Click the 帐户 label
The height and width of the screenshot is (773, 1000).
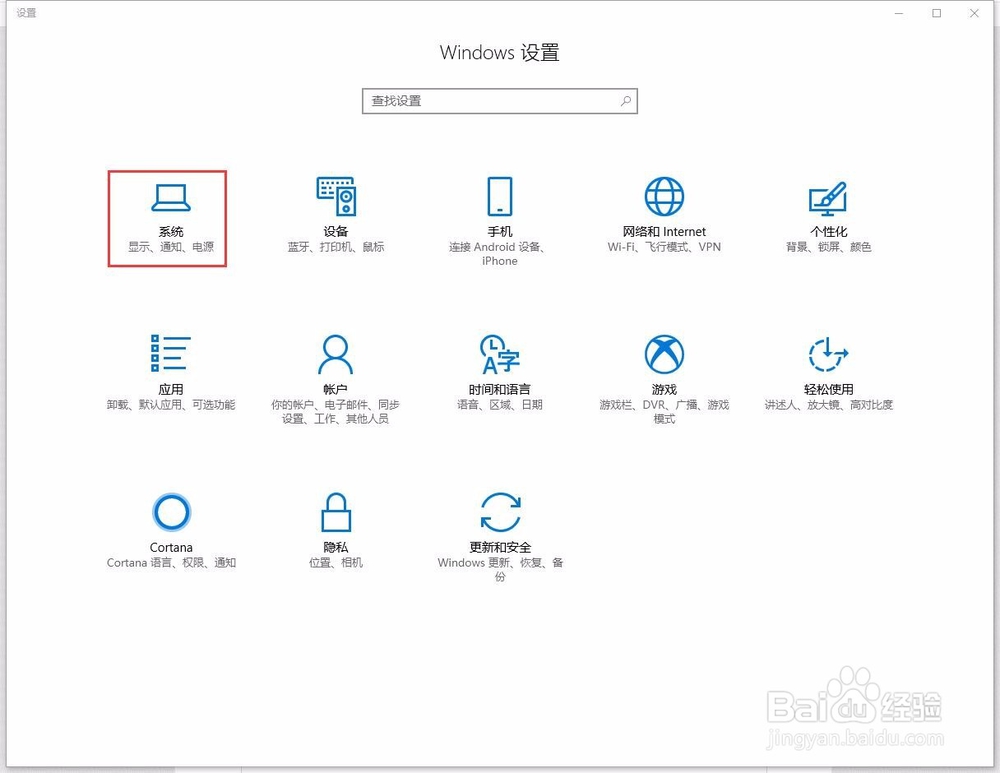pyautogui.click(x=335, y=389)
